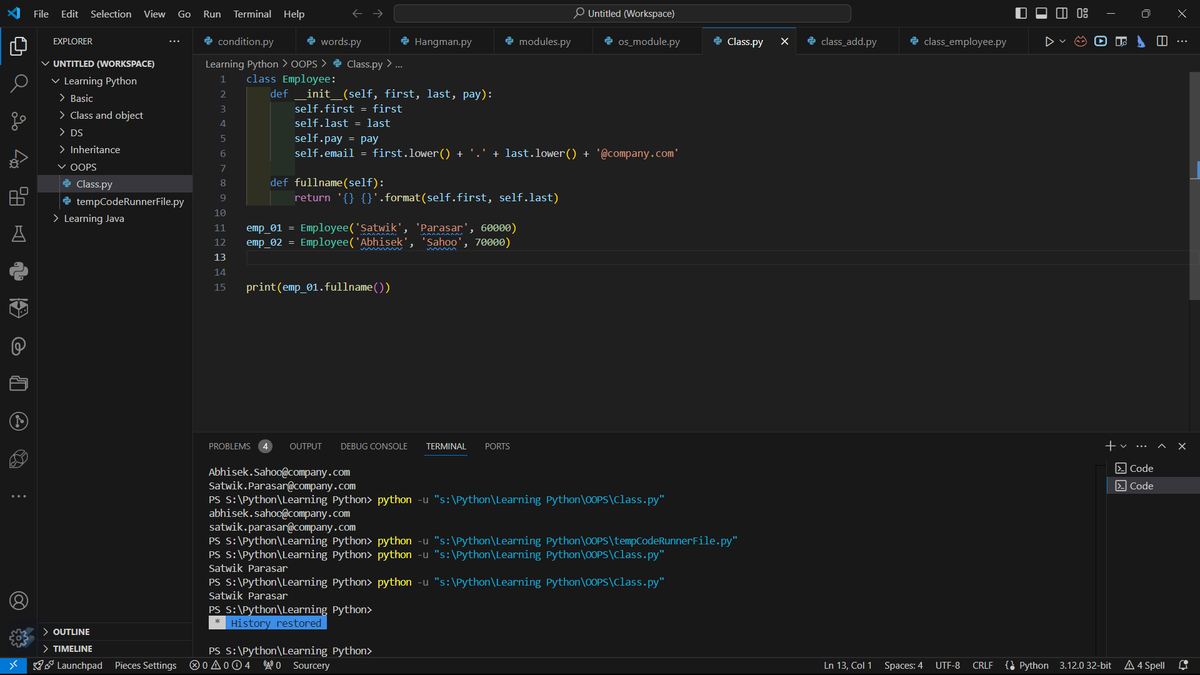Image resolution: width=1200 pixels, height=675 pixels.
Task: Toggle the primary side bar
Action: 1020,13
